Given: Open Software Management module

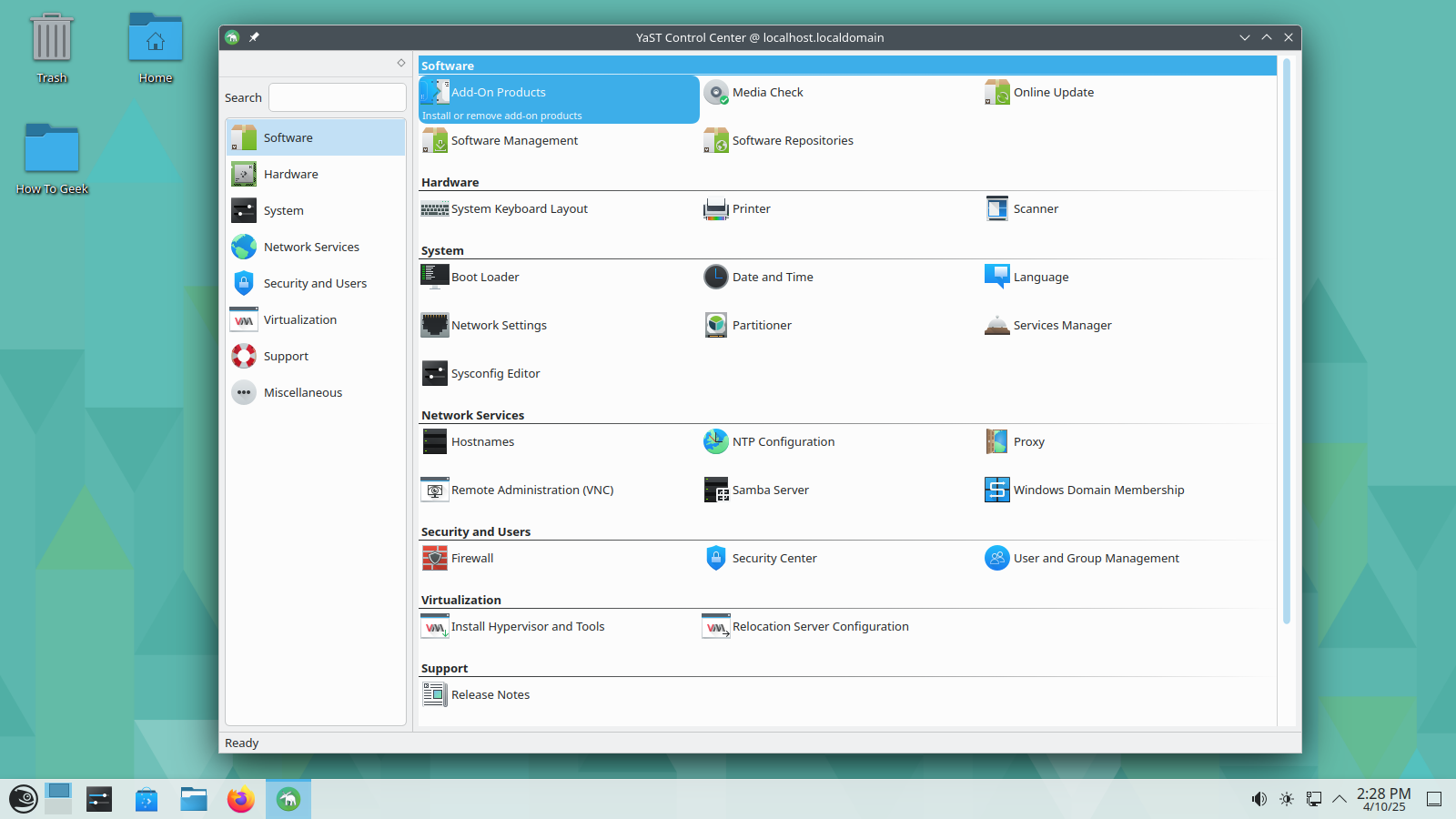Looking at the screenshot, I should click(x=500, y=141).
